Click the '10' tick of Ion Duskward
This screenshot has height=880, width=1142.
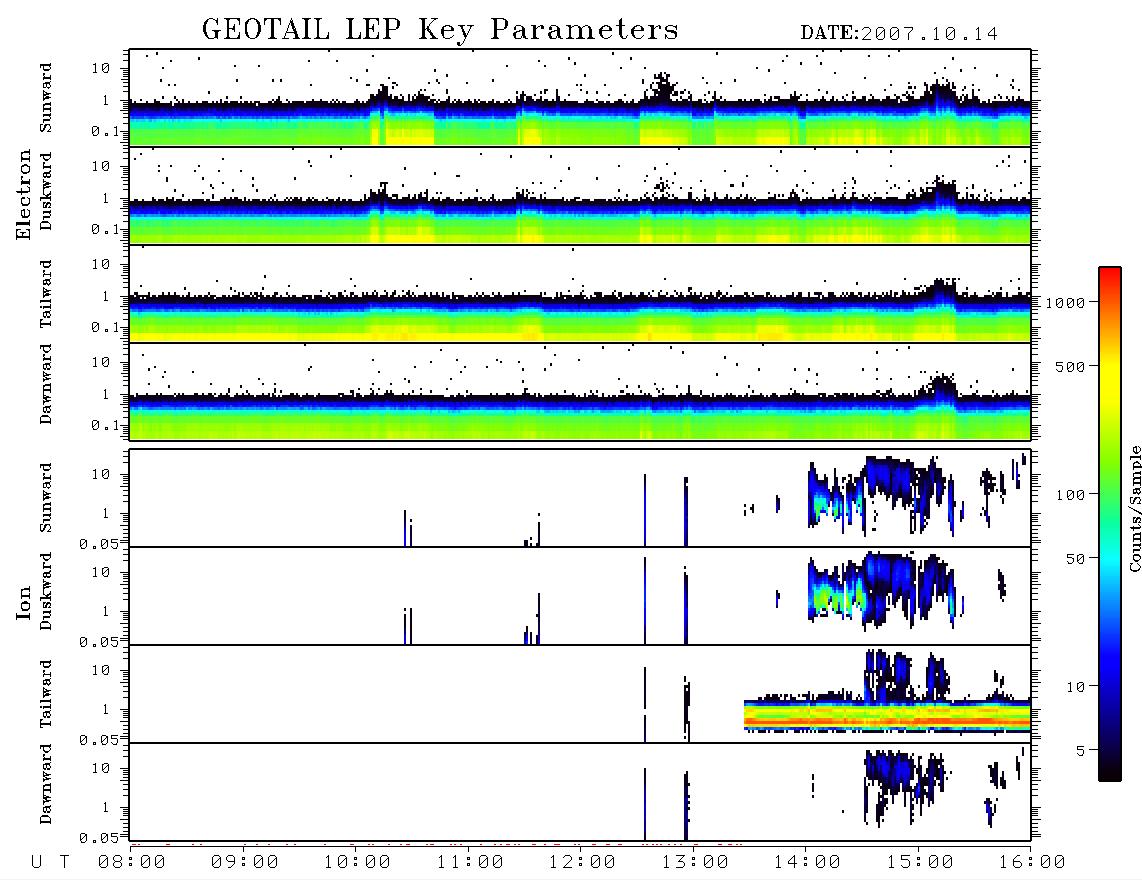pos(101,573)
